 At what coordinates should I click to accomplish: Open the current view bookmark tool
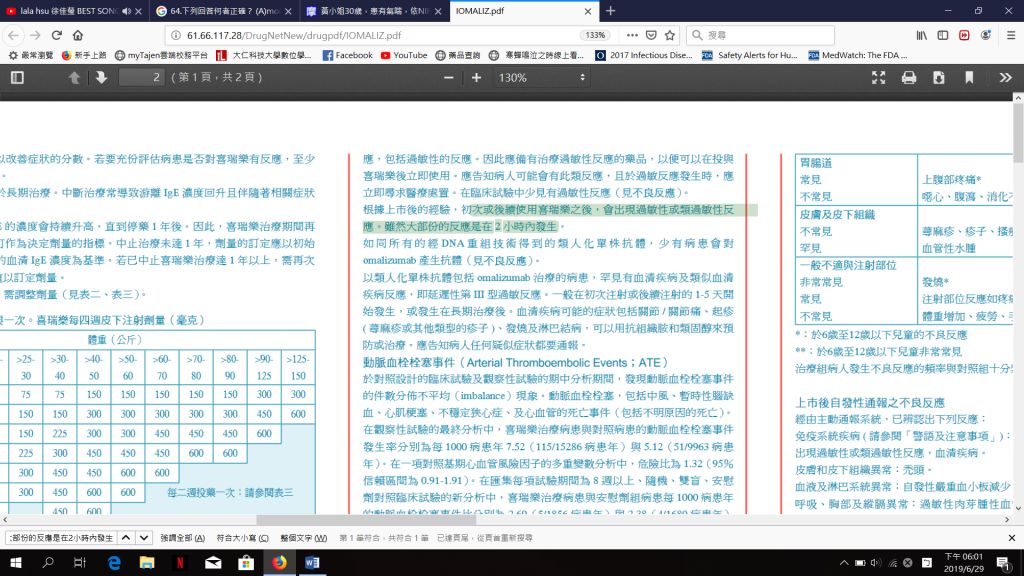pos(968,77)
